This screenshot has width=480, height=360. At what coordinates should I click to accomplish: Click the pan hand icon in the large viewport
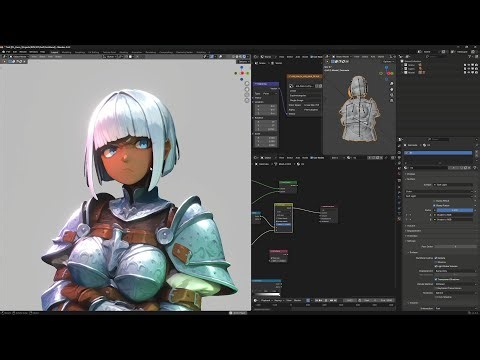(247, 89)
